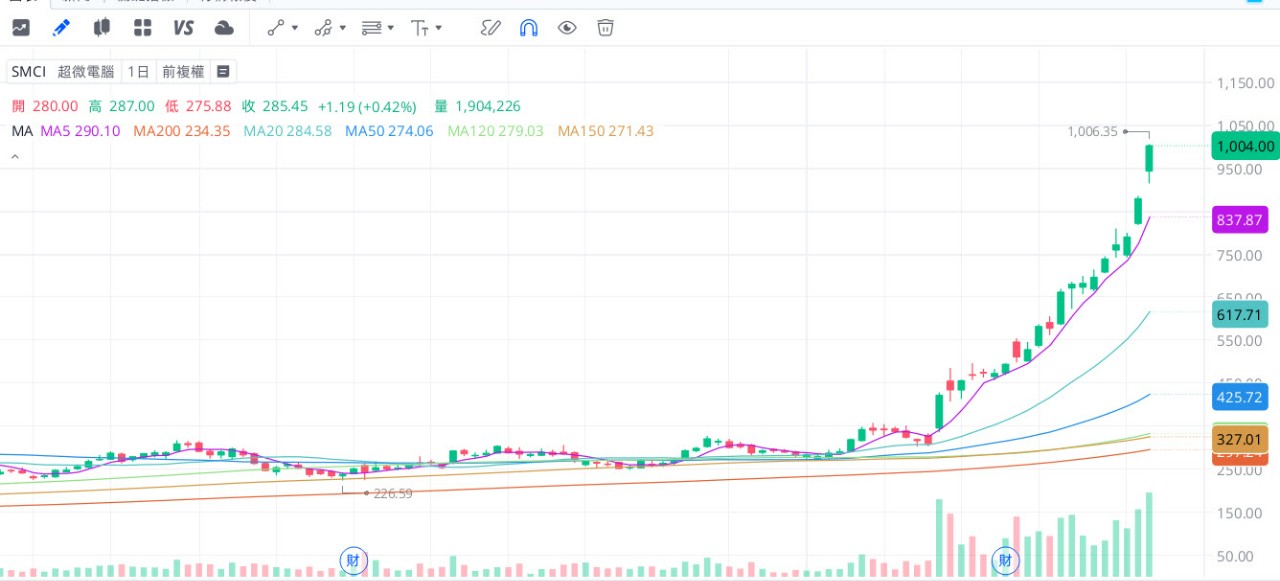Image resolution: width=1280 pixels, height=581 pixels.
Task: Activate the blue pencil drawing tool
Action: 61,27
